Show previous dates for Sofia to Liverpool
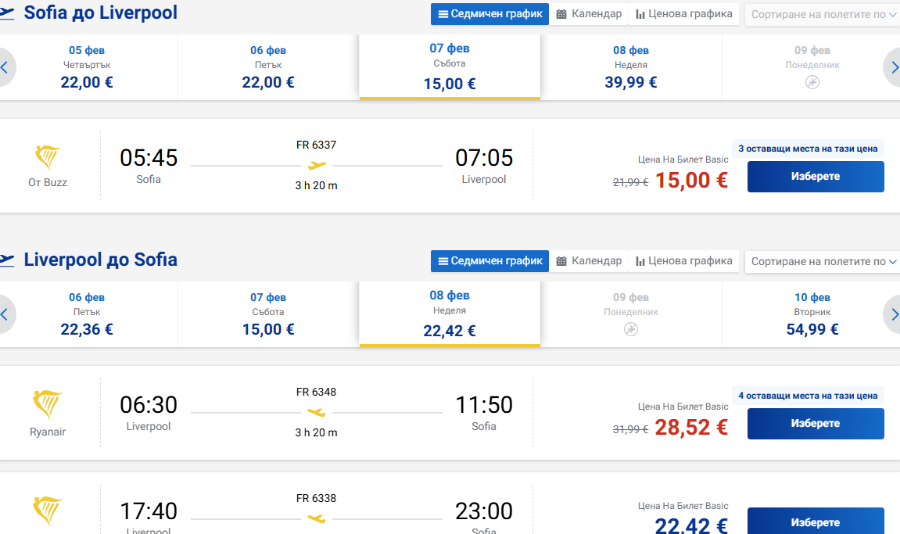 6,68
